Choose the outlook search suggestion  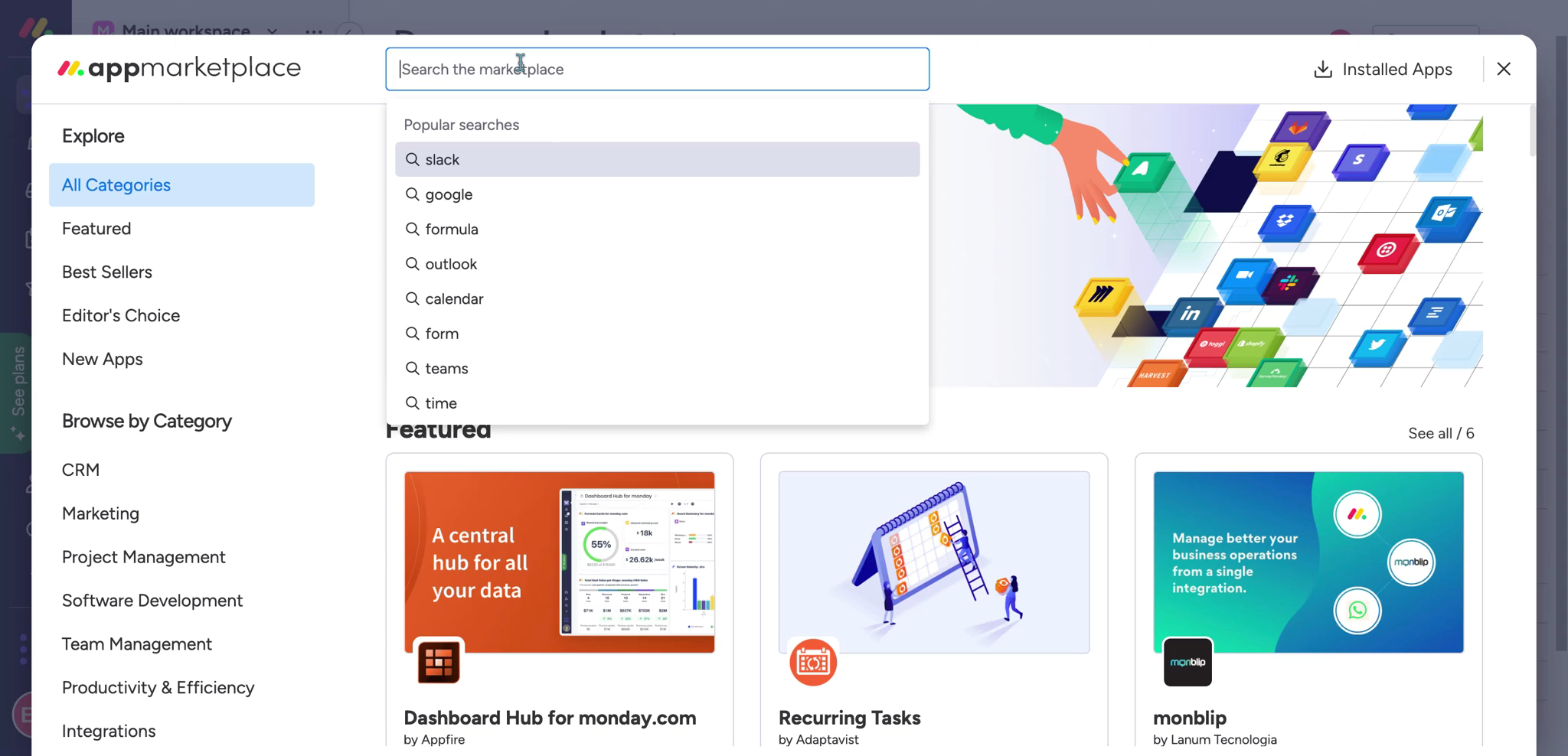[x=657, y=264]
